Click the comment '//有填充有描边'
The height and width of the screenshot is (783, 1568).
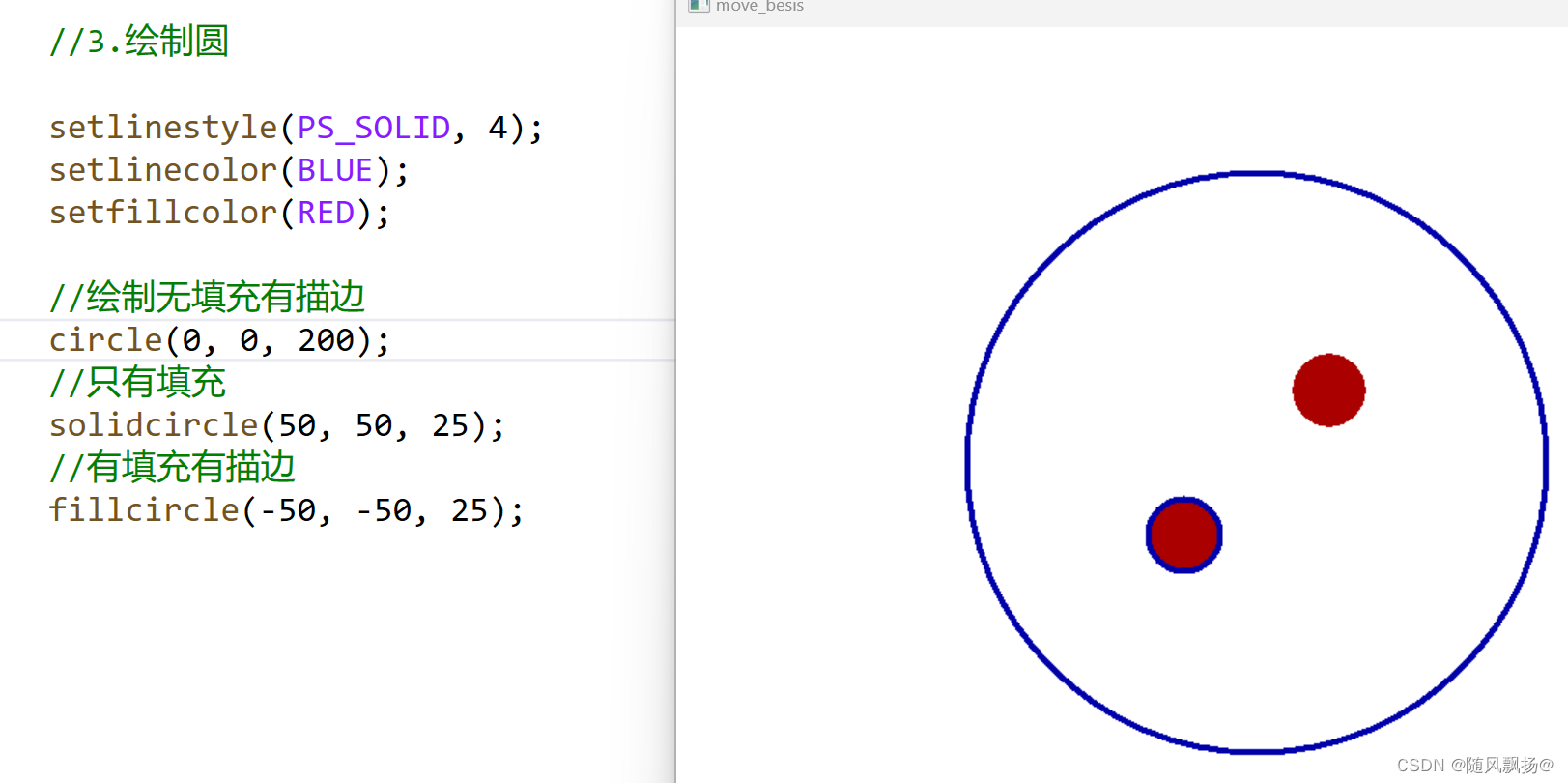[x=173, y=467]
